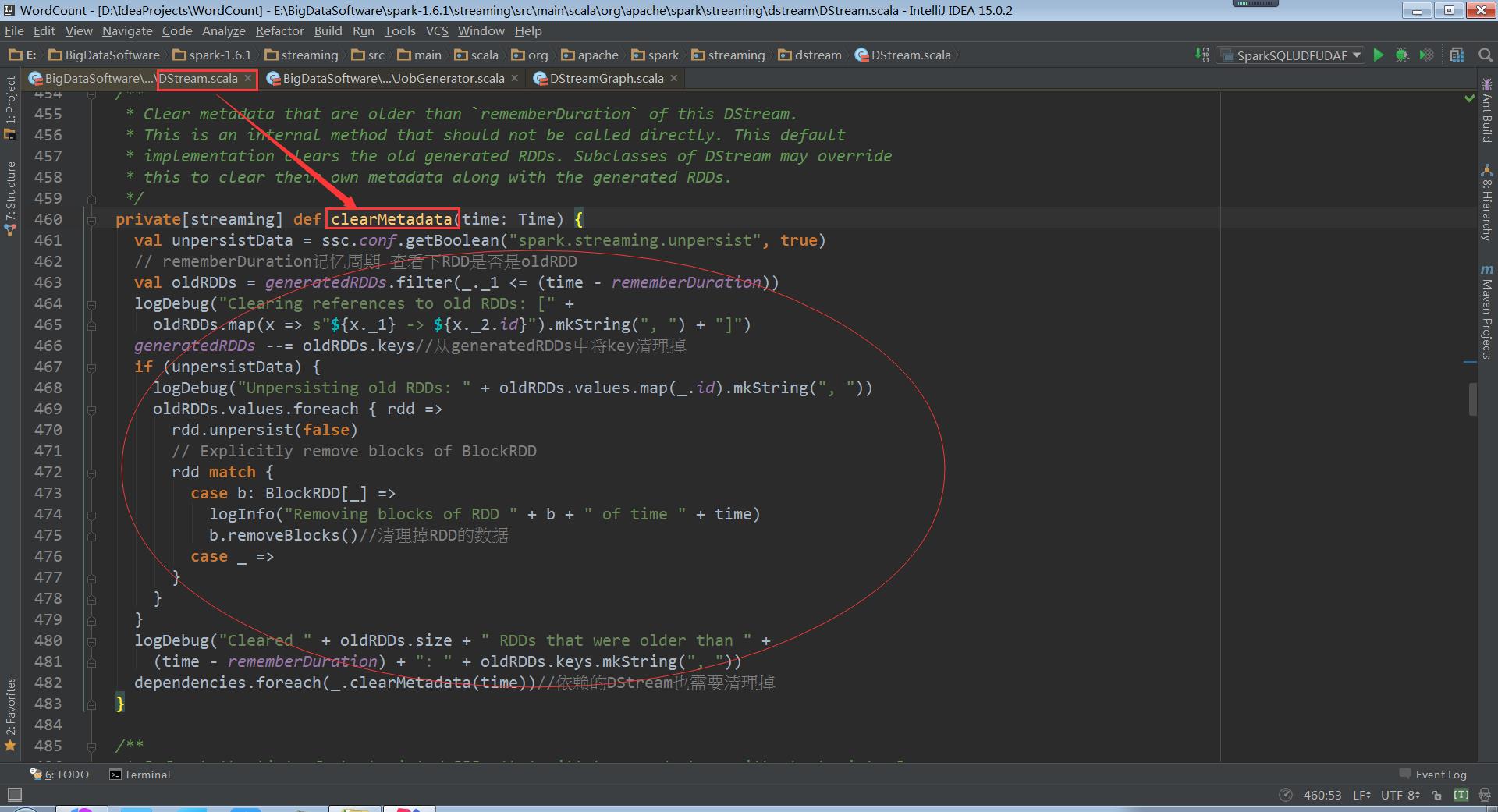
Task: Close the DStreamGraph.scala tab
Action: [674, 78]
